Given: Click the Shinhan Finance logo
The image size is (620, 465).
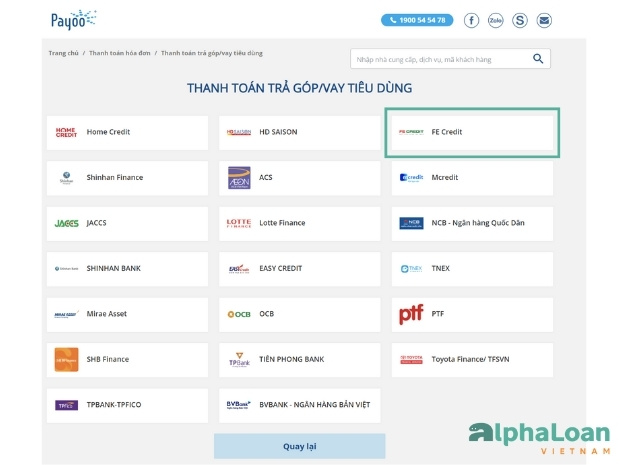Looking at the screenshot, I should point(66,178).
